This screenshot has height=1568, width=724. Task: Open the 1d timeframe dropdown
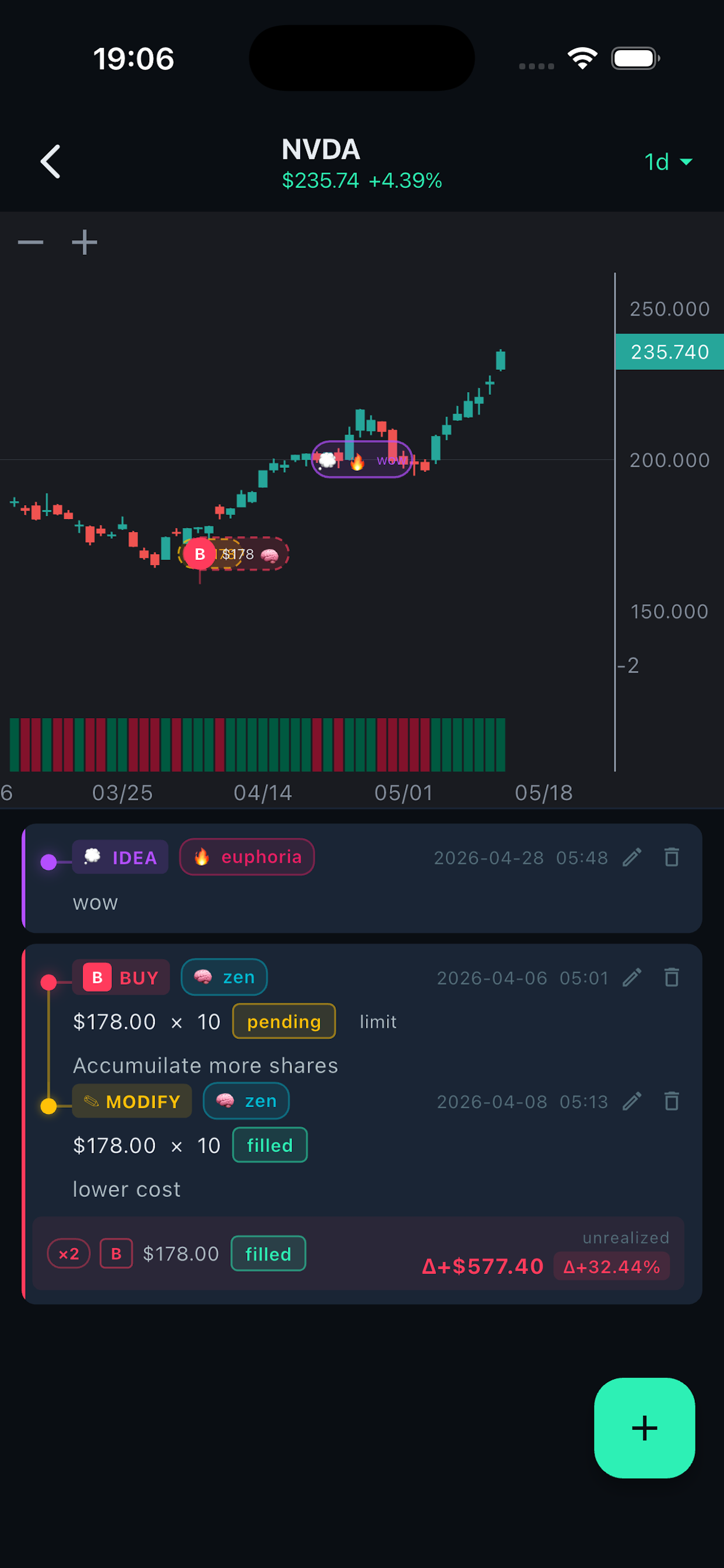668,162
